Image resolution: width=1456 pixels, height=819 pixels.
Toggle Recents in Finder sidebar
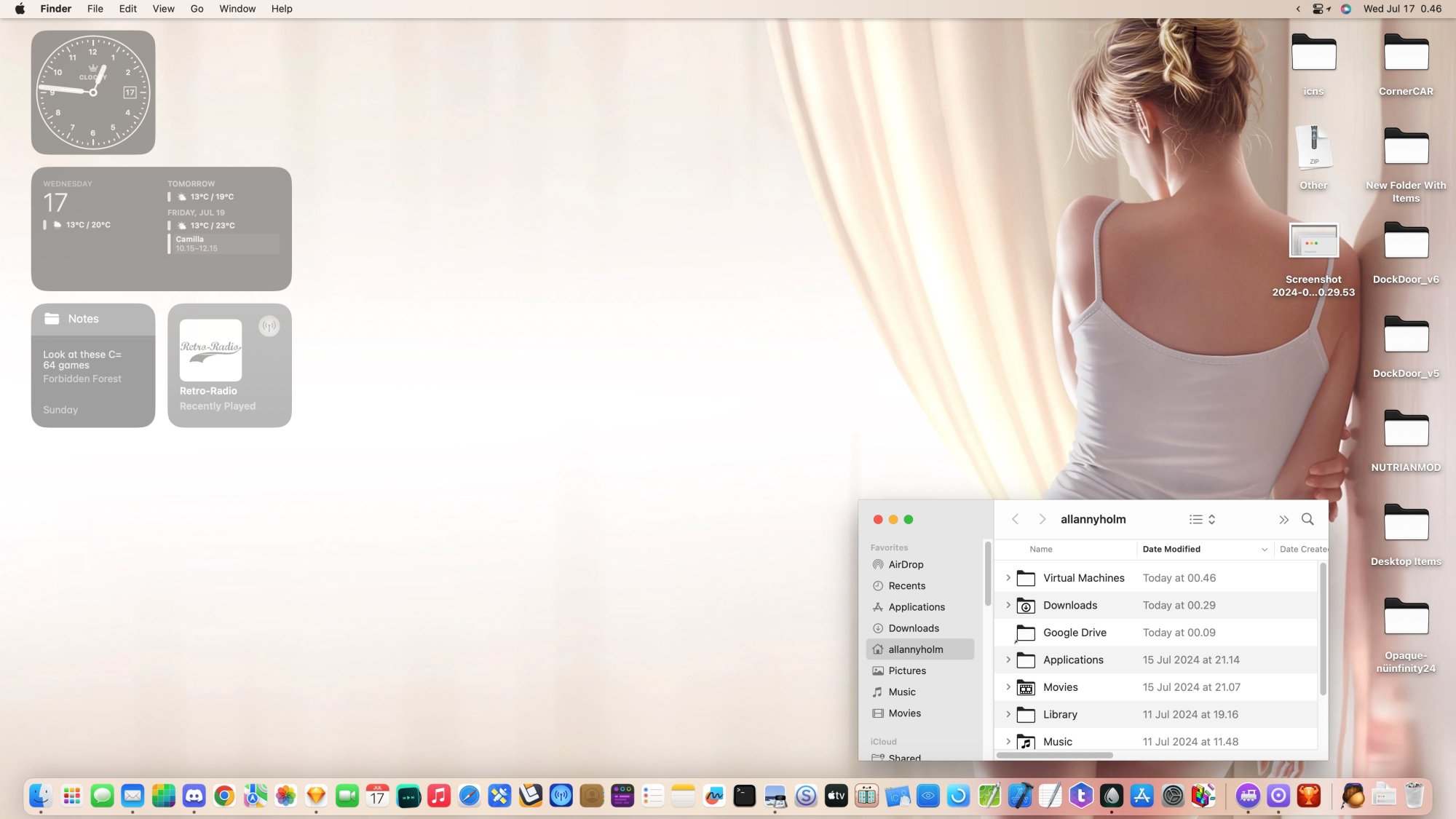point(907,585)
